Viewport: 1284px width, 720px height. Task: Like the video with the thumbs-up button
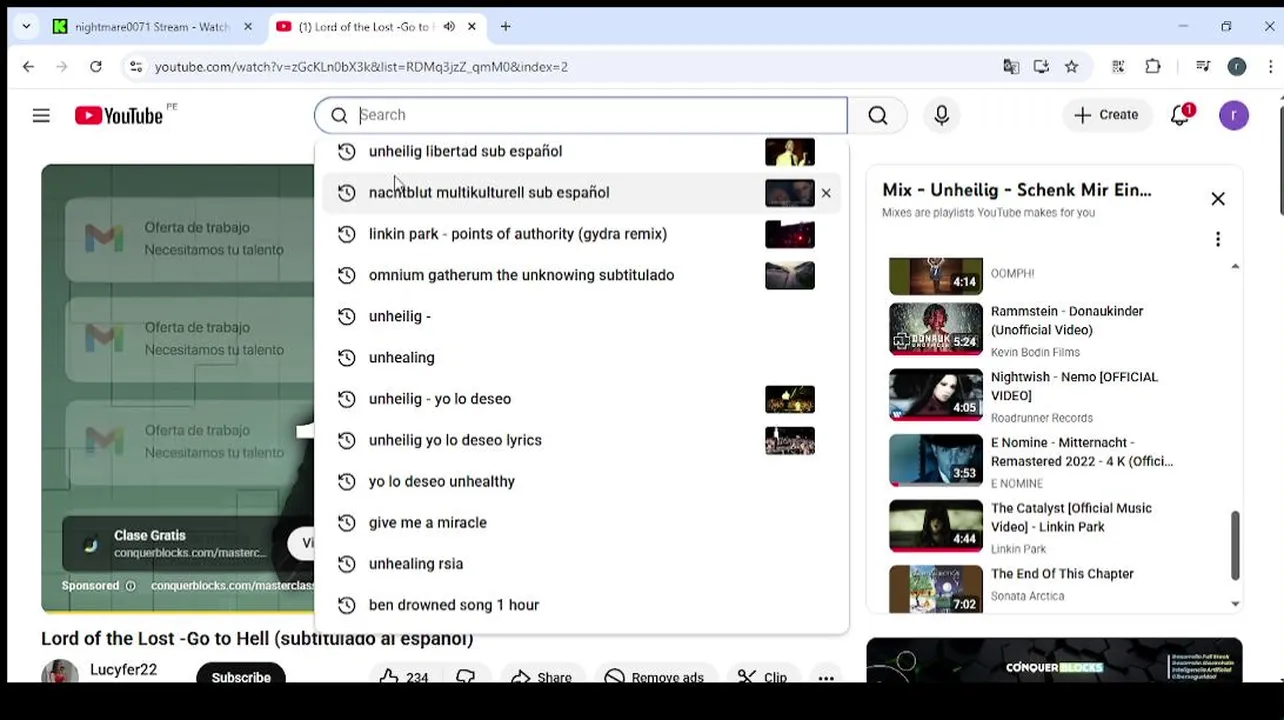[x=403, y=677]
